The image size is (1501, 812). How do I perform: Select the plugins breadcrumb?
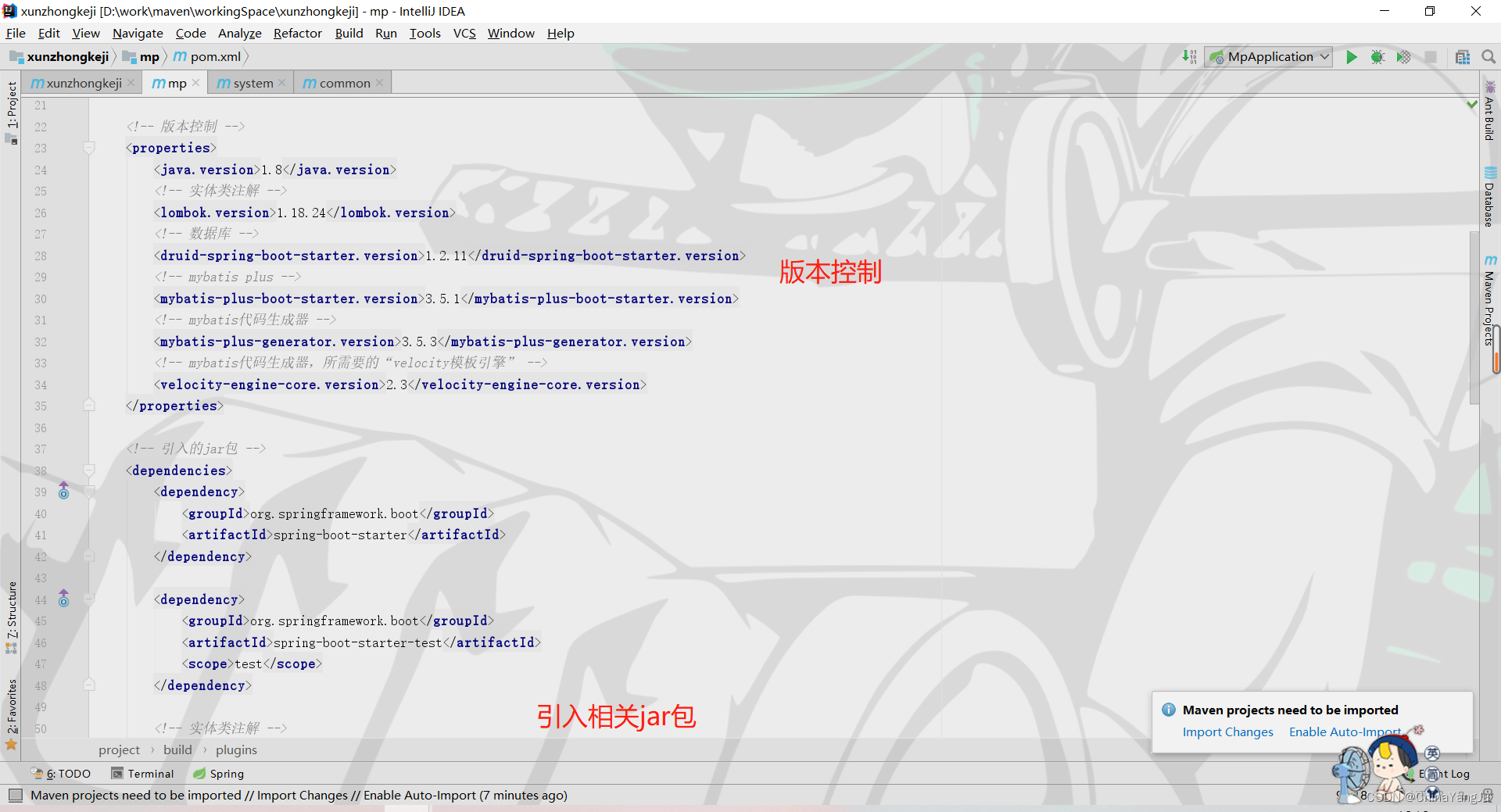click(236, 749)
